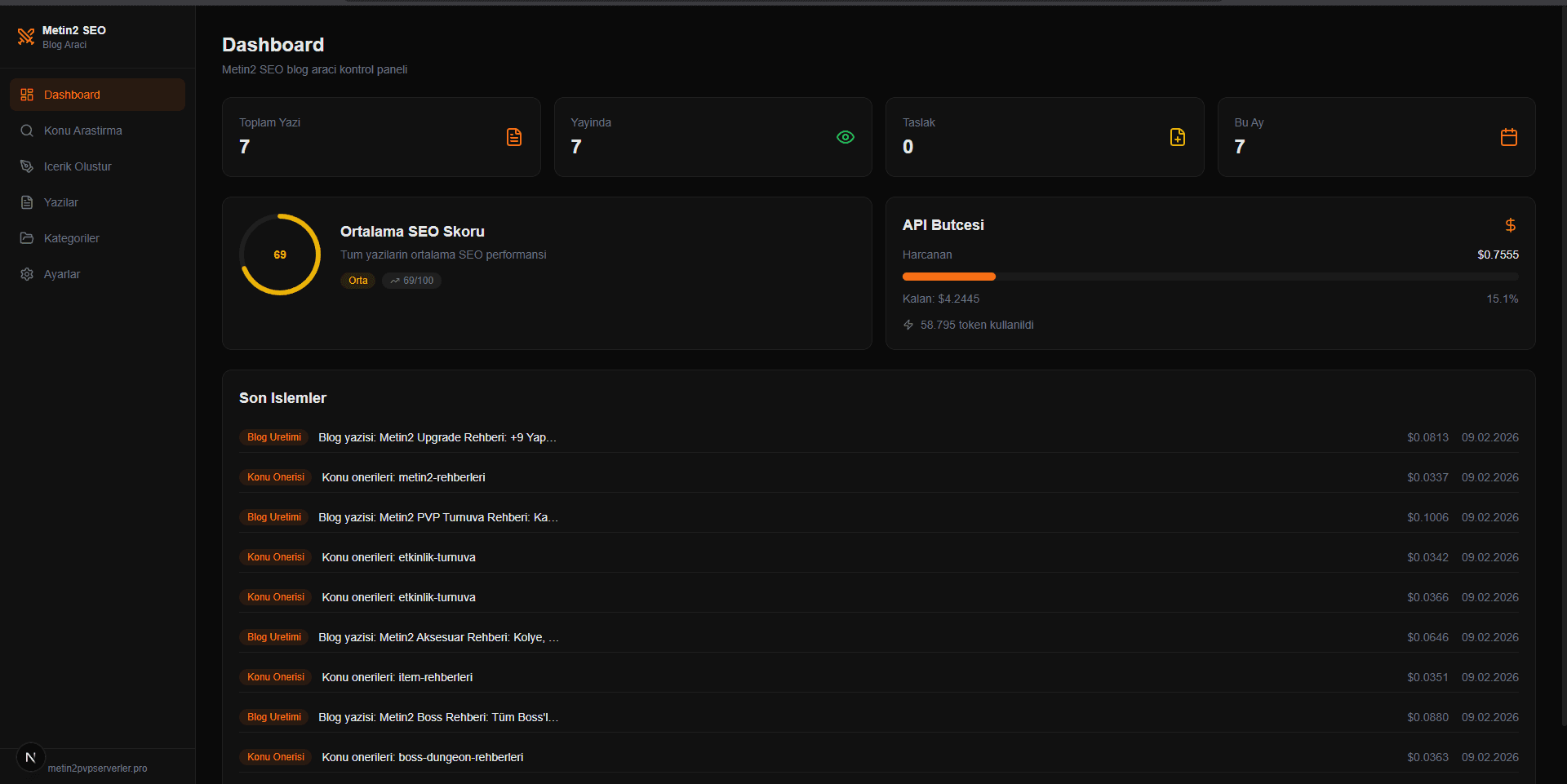Click the dollar icon in API Butcesi panel
The height and width of the screenshot is (784, 1567).
tap(1510, 225)
